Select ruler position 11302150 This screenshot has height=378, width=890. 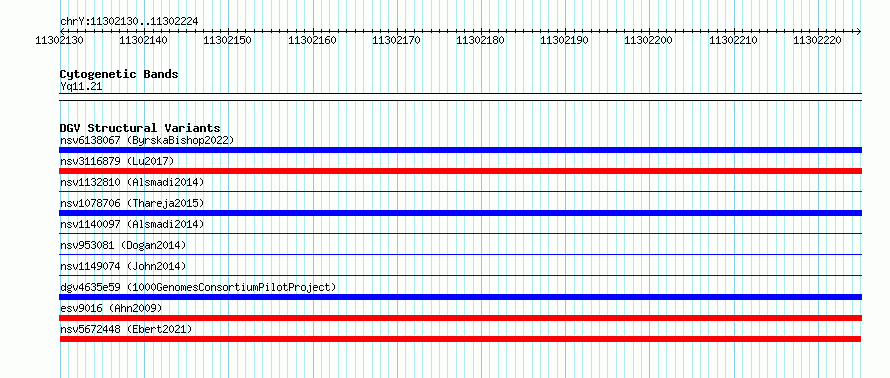(227, 40)
